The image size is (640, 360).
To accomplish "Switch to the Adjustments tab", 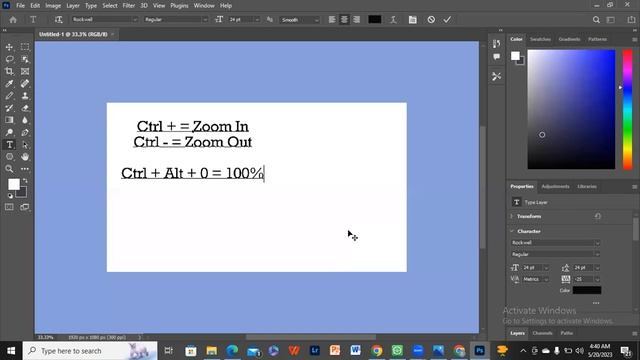I will [x=555, y=187].
